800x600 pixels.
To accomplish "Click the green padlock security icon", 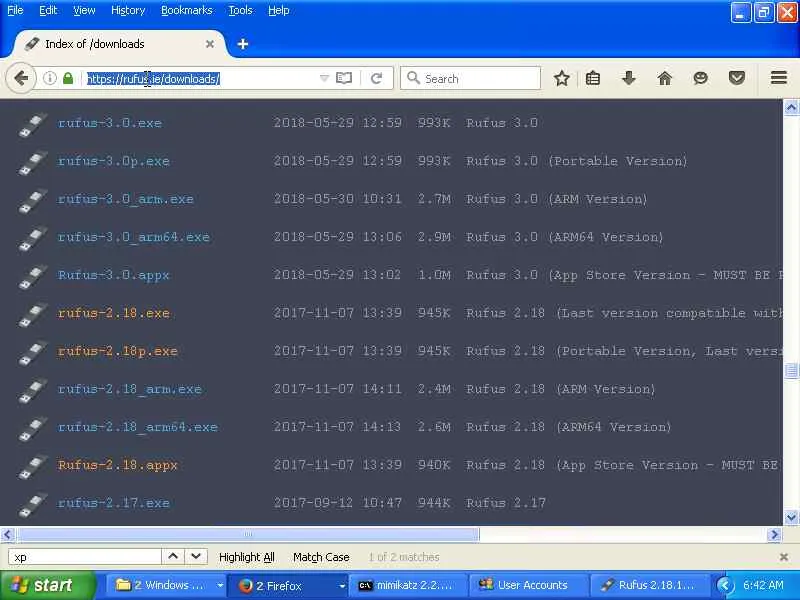I will click(x=68, y=78).
